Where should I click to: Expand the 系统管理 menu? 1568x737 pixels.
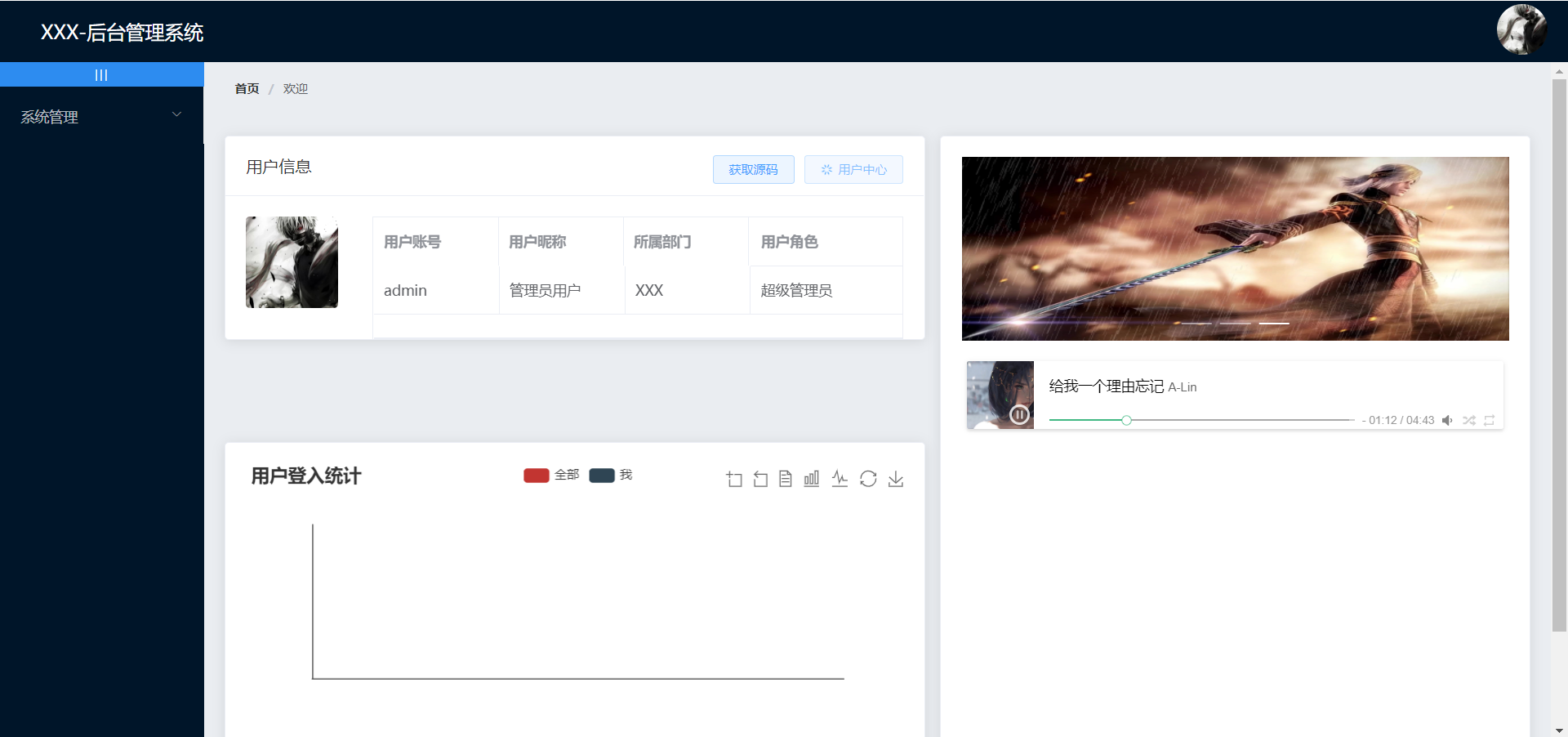pyautogui.click(x=101, y=116)
